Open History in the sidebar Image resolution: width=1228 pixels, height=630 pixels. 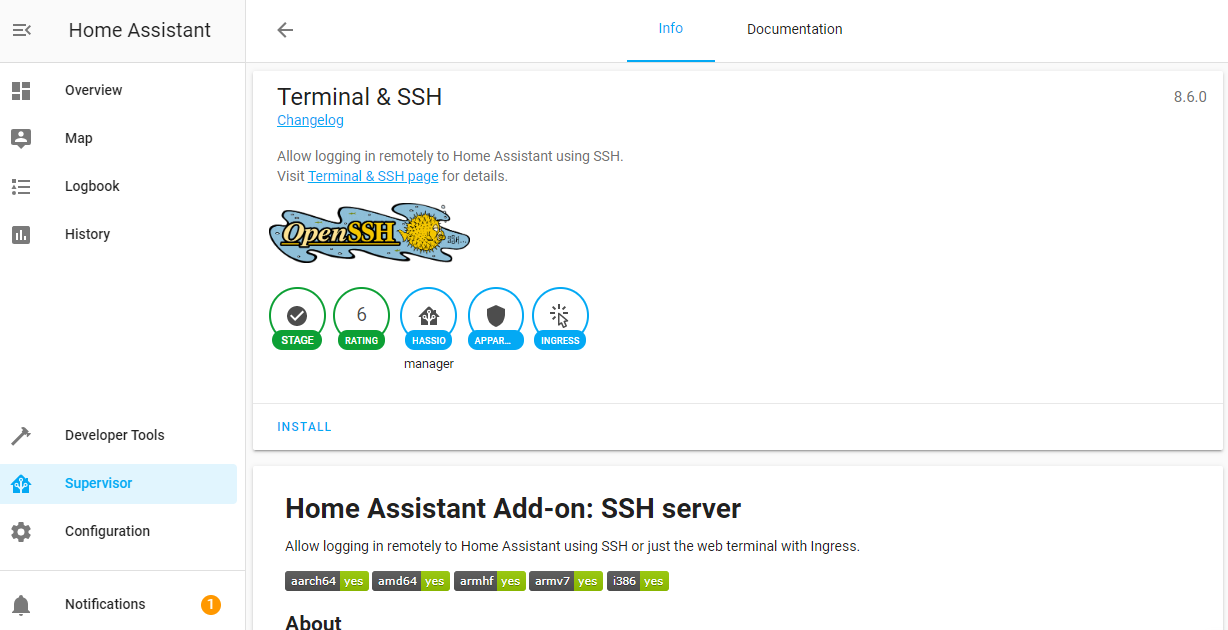click(x=119, y=234)
